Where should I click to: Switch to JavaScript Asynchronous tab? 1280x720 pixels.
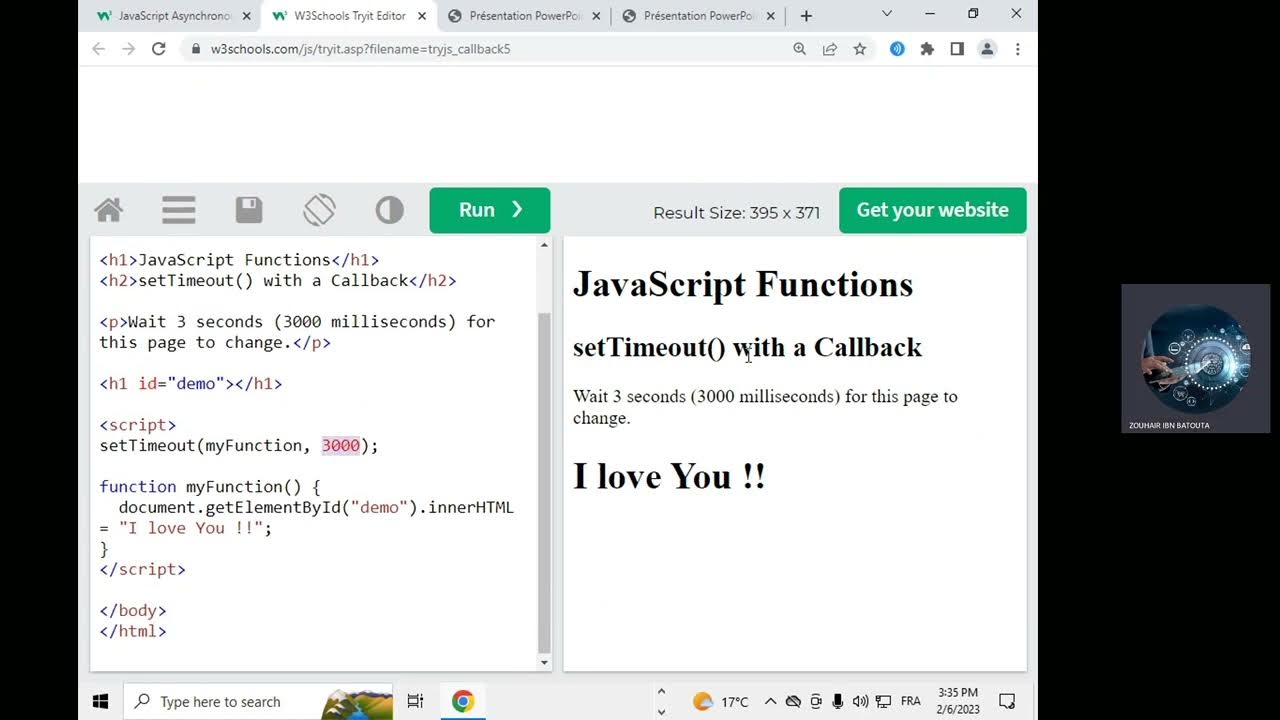click(172, 16)
